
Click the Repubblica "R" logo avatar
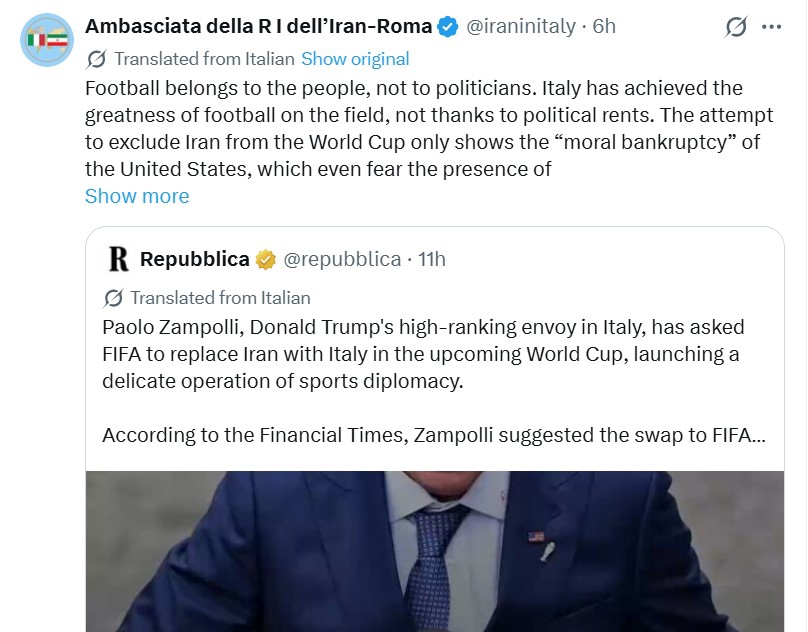pos(119,260)
